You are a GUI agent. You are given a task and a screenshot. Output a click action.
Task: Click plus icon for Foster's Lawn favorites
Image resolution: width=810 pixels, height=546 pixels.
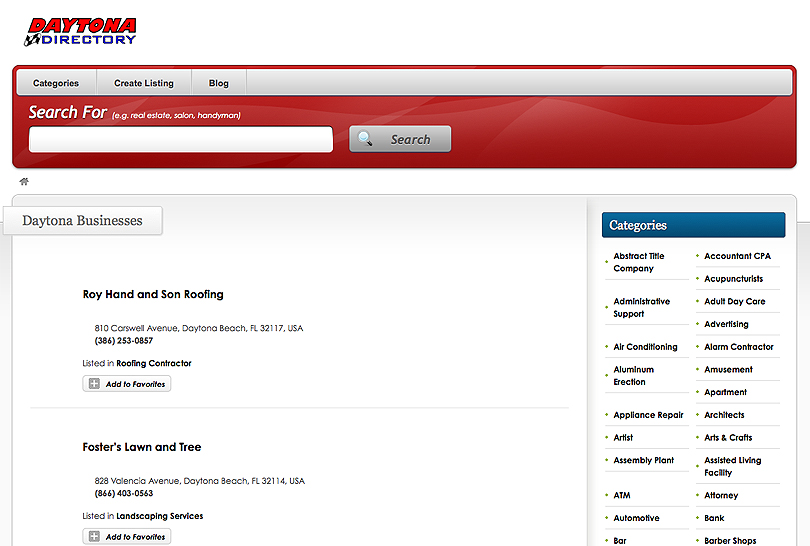94,537
